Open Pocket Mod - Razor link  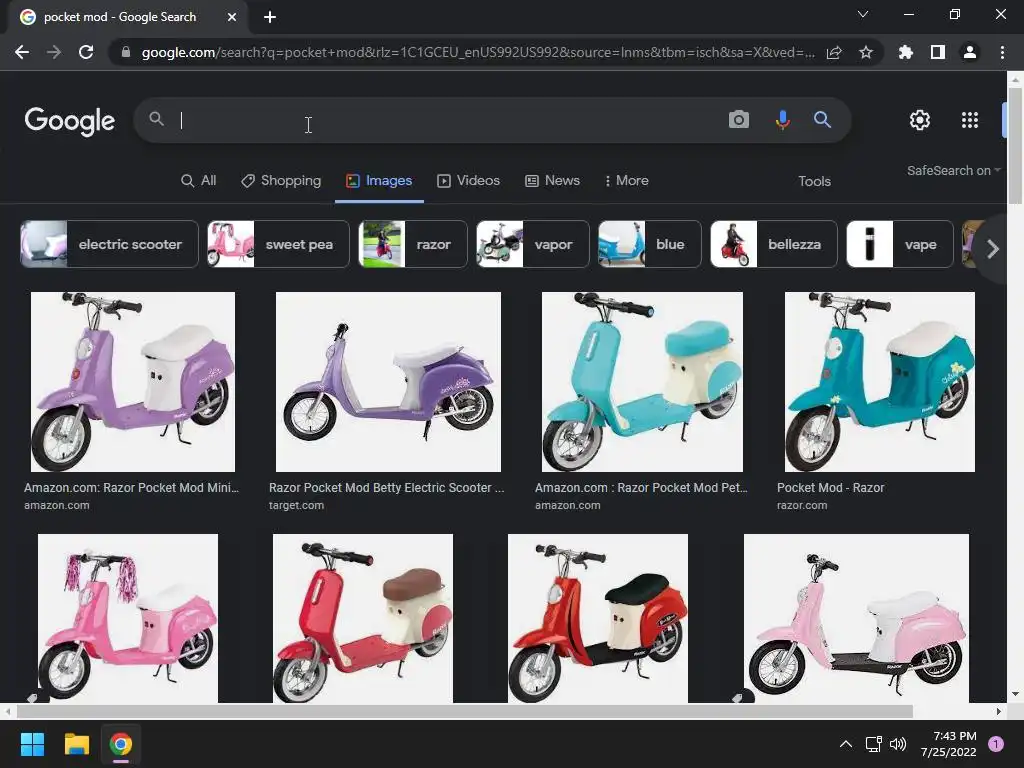point(831,488)
